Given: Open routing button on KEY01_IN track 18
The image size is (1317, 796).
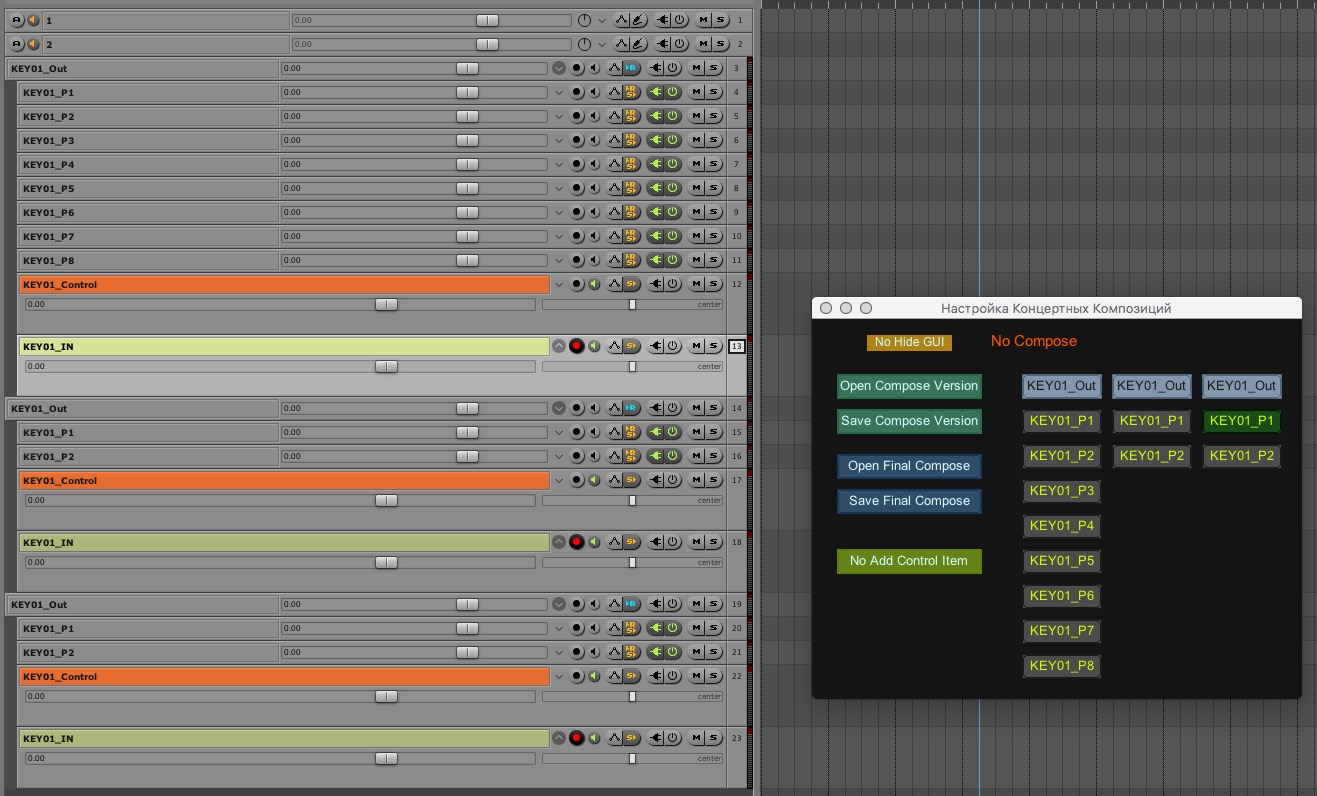Looking at the screenshot, I should [631, 542].
